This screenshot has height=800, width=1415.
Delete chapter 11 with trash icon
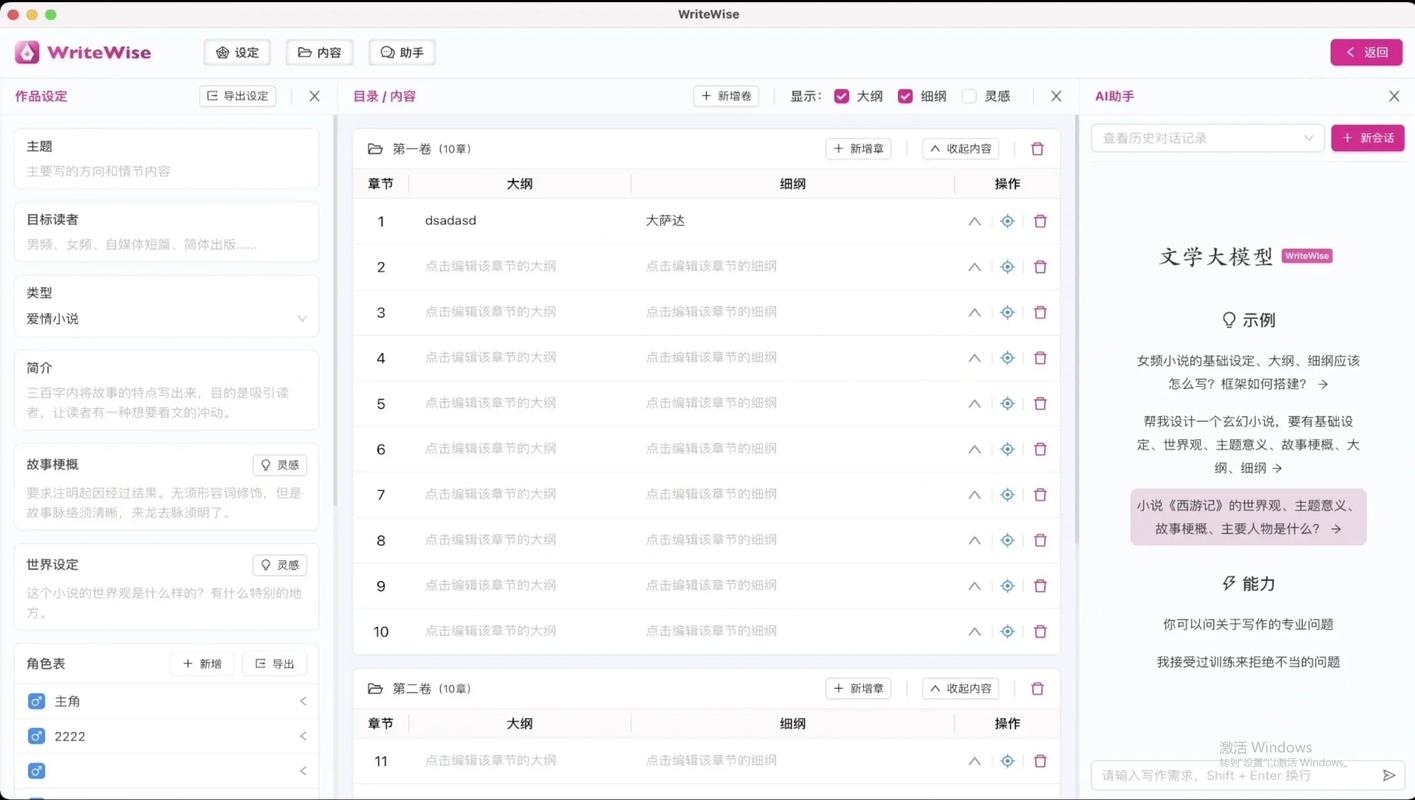point(1040,761)
